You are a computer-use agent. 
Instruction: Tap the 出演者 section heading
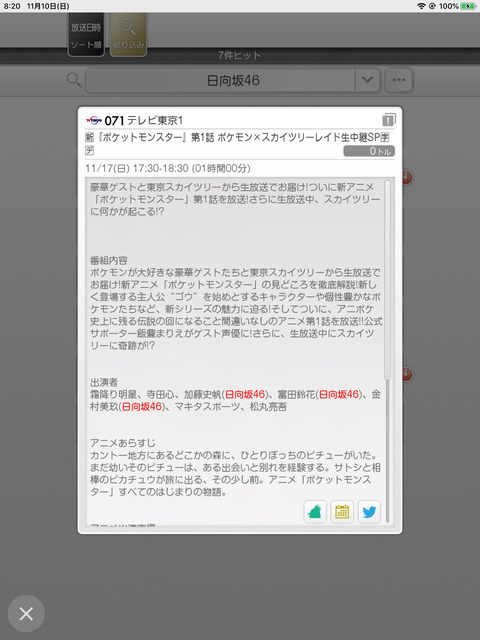point(104,382)
